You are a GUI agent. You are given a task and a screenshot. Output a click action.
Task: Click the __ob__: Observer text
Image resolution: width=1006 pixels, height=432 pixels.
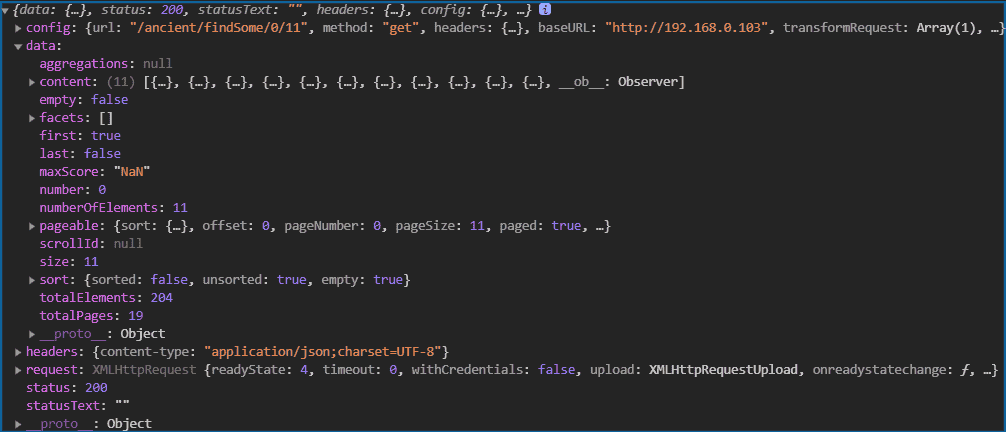click(x=620, y=82)
